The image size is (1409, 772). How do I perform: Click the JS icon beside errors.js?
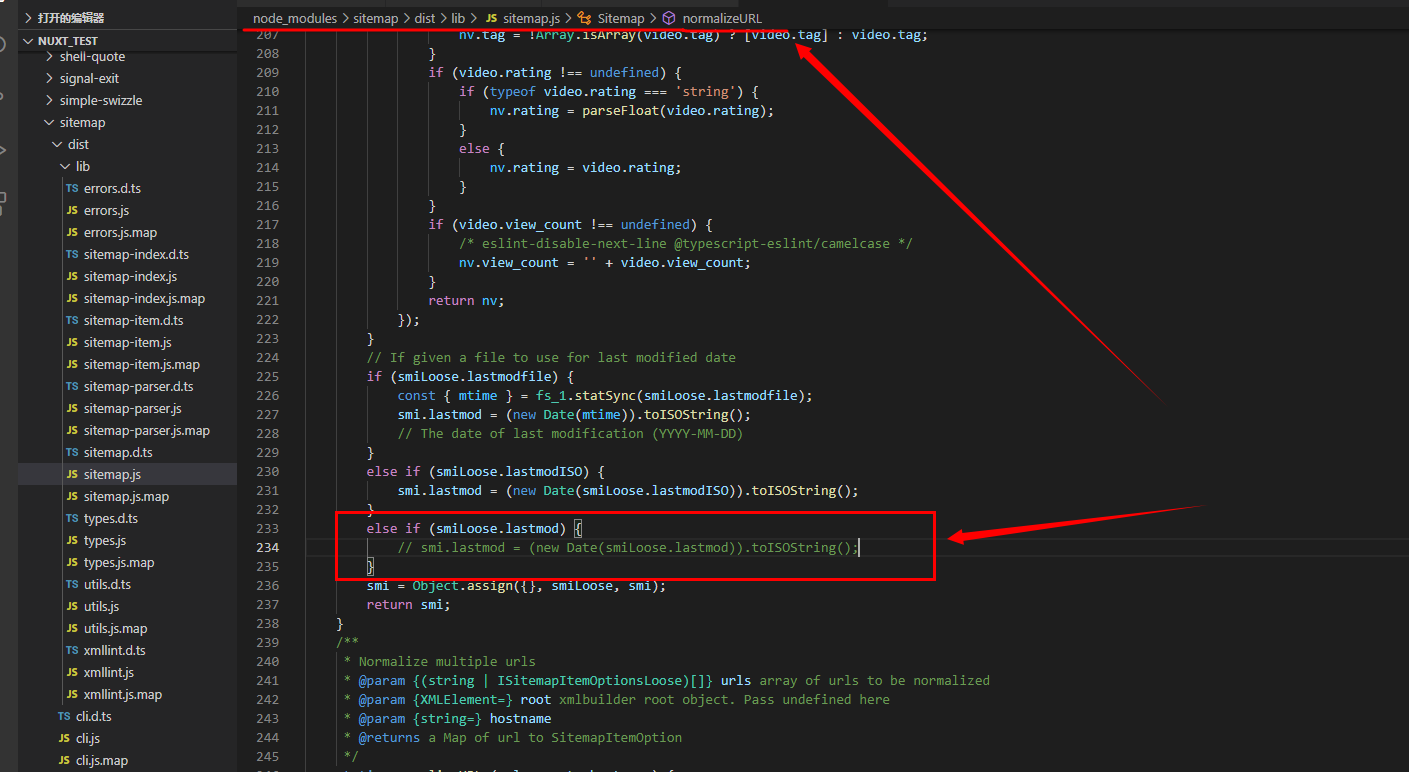(72, 211)
